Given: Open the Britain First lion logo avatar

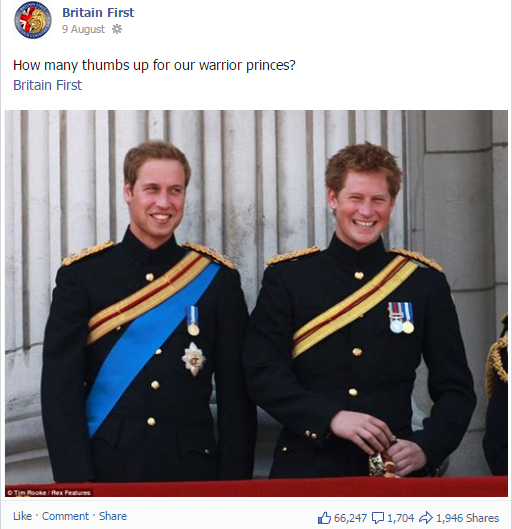Looking at the screenshot, I should click(x=33, y=20).
